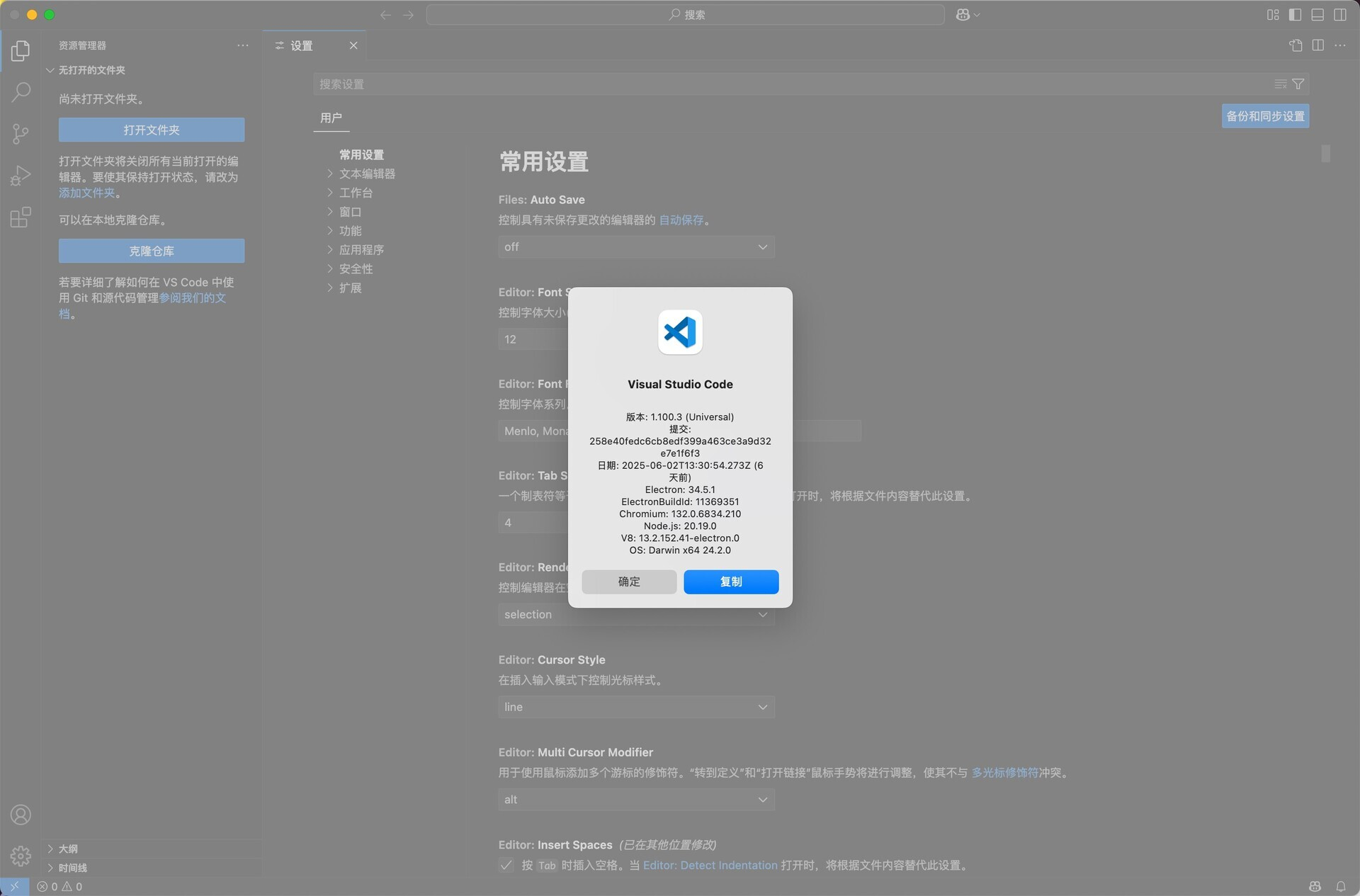
Task: Click 复制 button in about dialog
Action: click(731, 582)
